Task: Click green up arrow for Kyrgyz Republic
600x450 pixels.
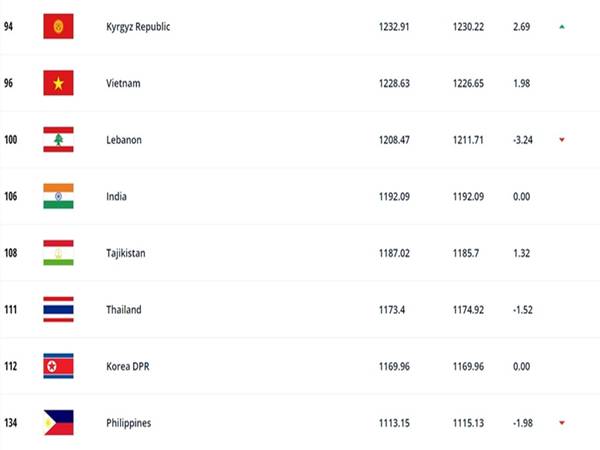Action: (x=562, y=27)
